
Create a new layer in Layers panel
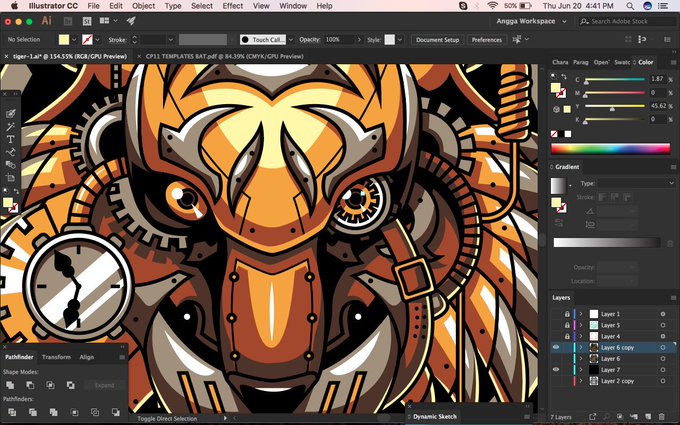coord(648,417)
